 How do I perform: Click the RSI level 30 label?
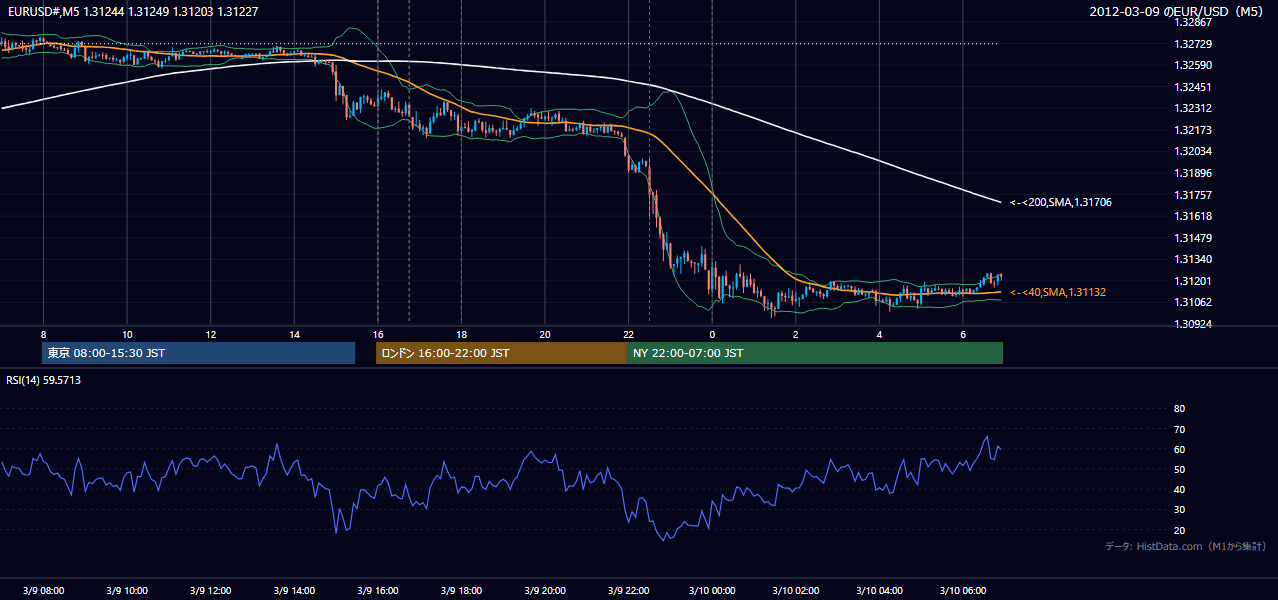coord(1179,510)
